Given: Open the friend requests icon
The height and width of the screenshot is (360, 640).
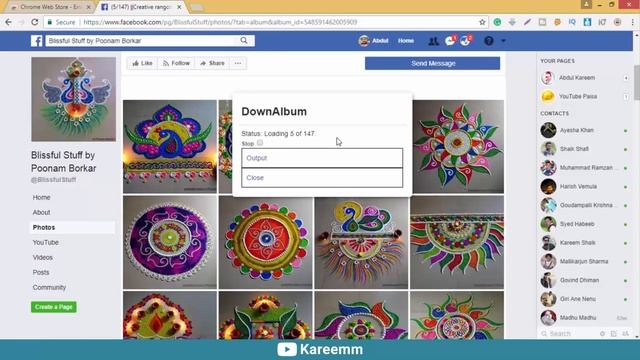Looking at the screenshot, I should point(433,41).
